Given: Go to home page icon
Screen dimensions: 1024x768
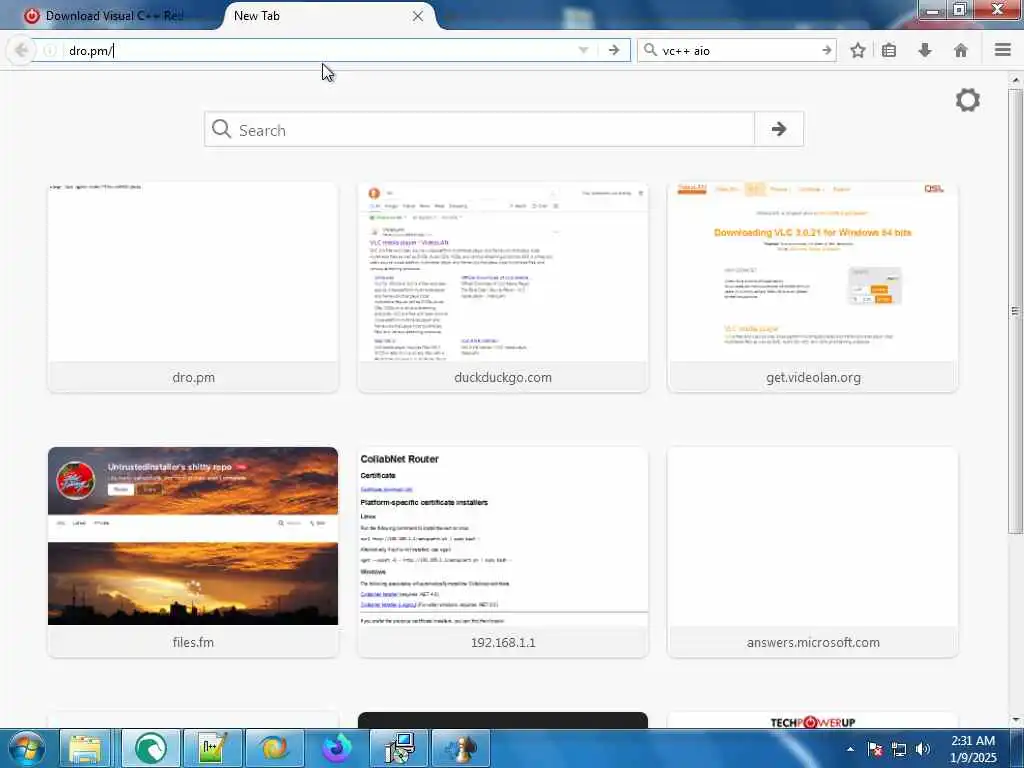Looking at the screenshot, I should tap(961, 50).
